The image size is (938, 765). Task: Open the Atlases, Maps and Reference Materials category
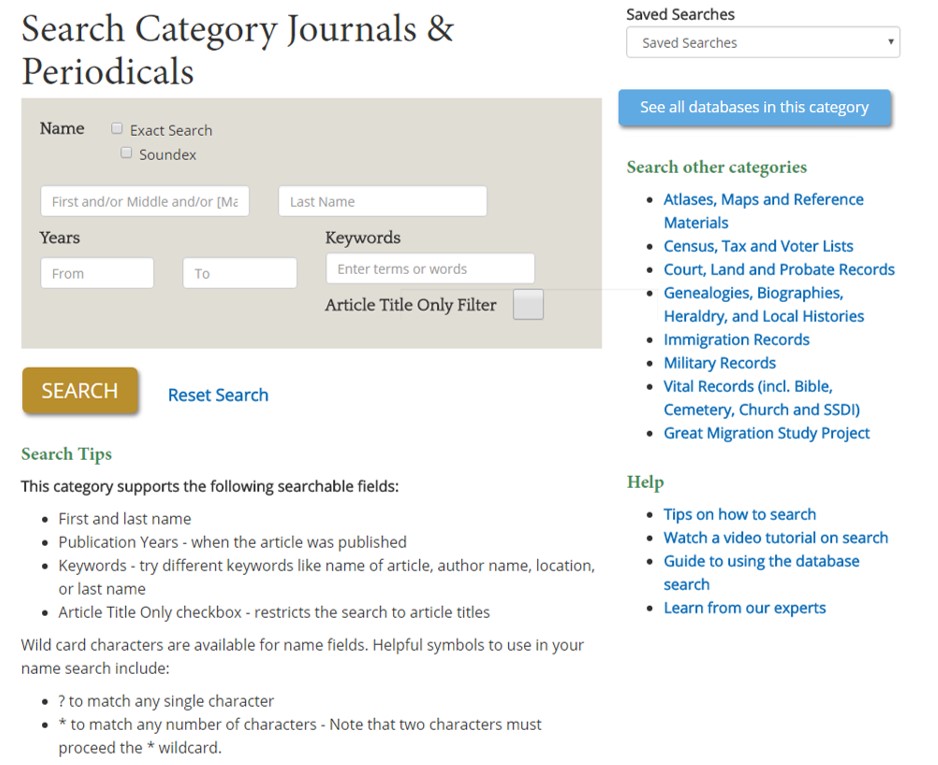[763, 199]
